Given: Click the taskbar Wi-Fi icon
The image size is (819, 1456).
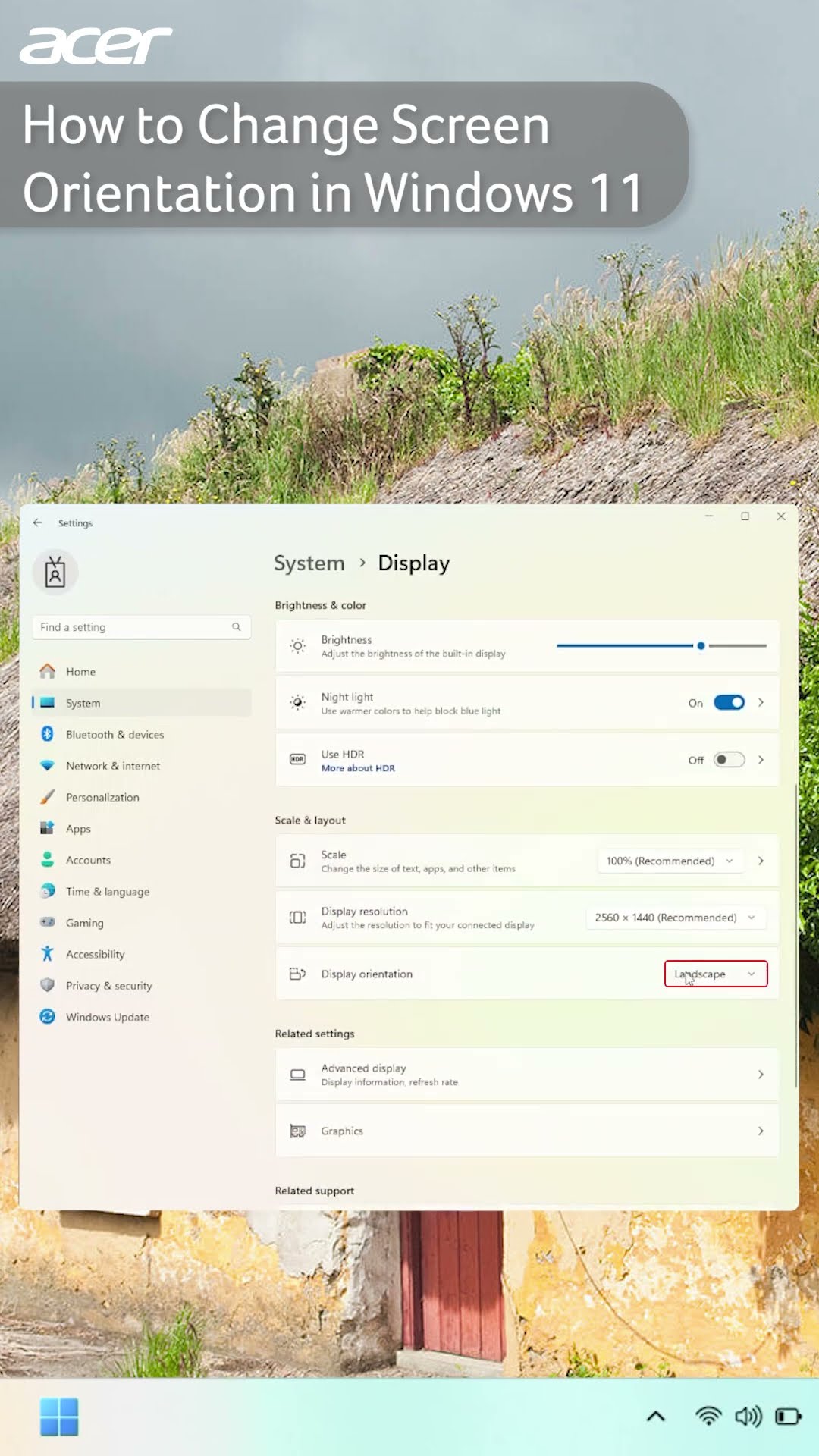Looking at the screenshot, I should point(708,1416).
